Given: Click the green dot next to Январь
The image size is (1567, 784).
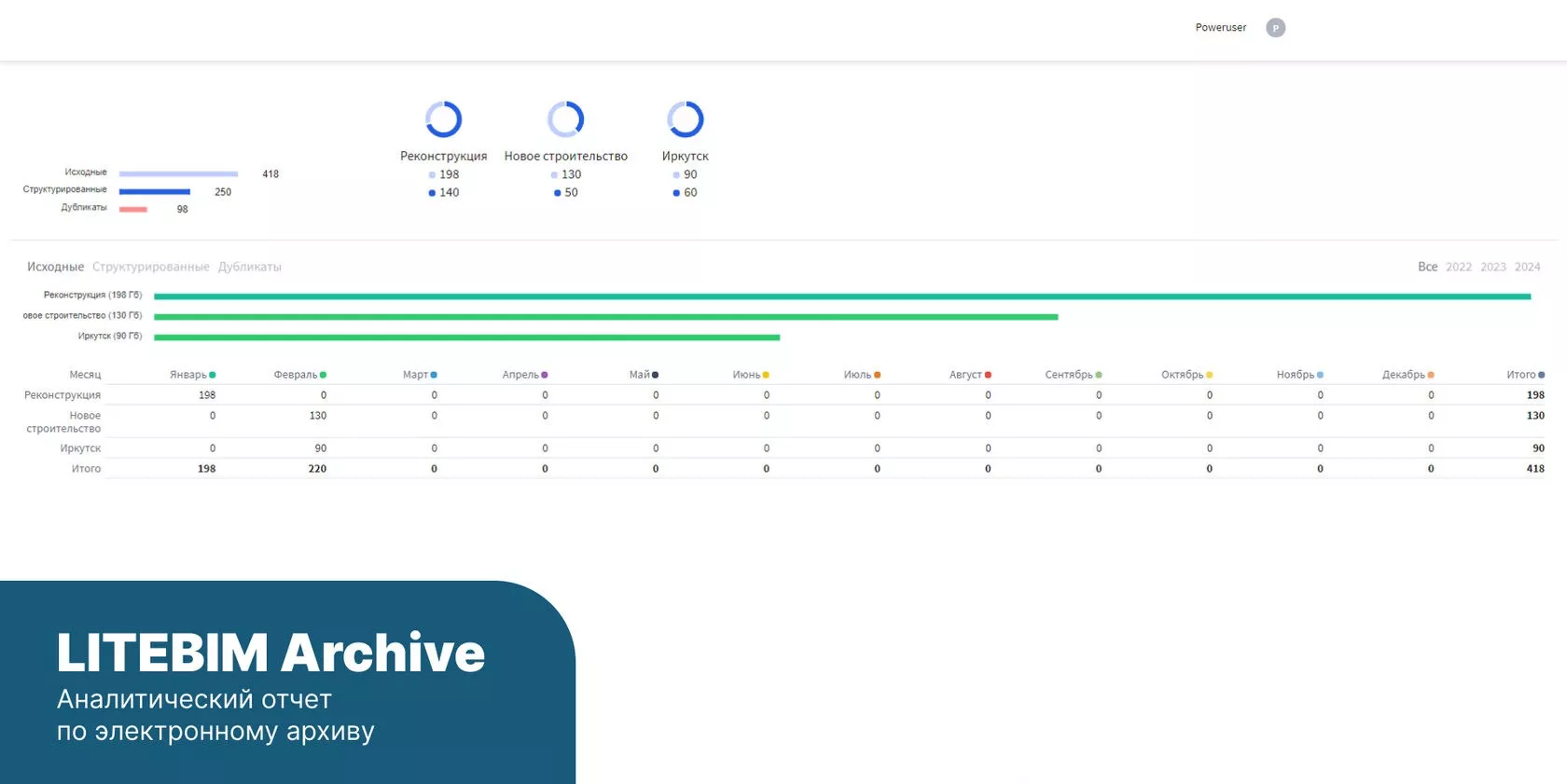Looking at the screenshot, I should [213, 375].
